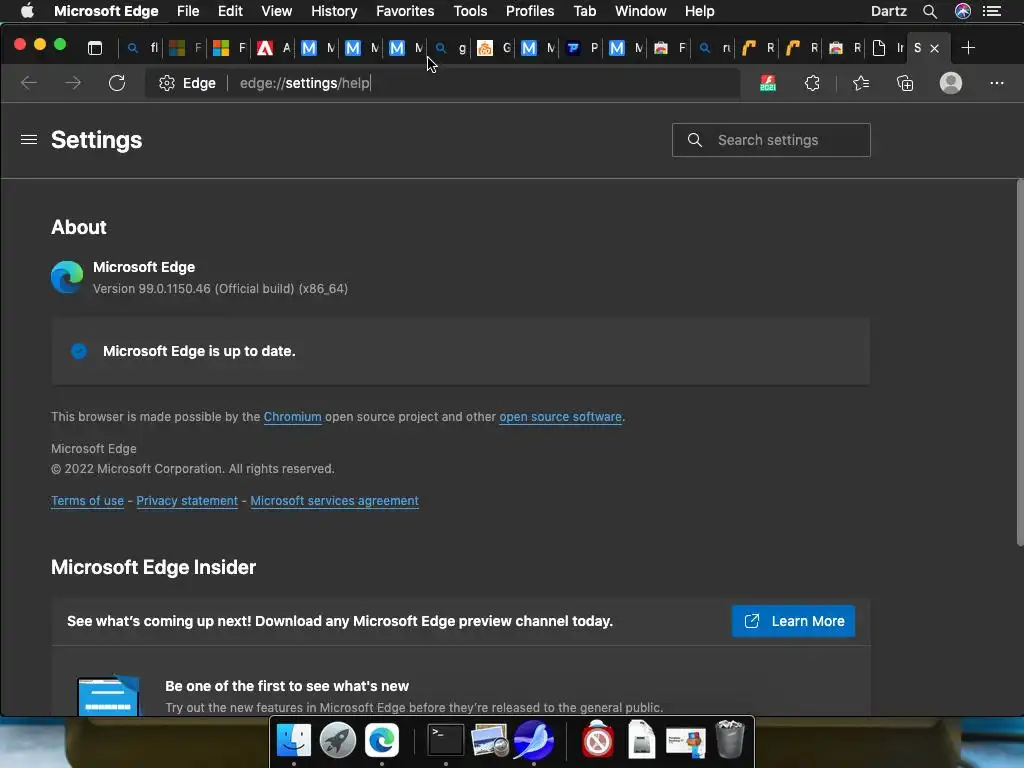Image resolution: width=1024 pixels, height=768 pixels.
Task: Open the profile avatar icon
Action: tap(951, 83)
